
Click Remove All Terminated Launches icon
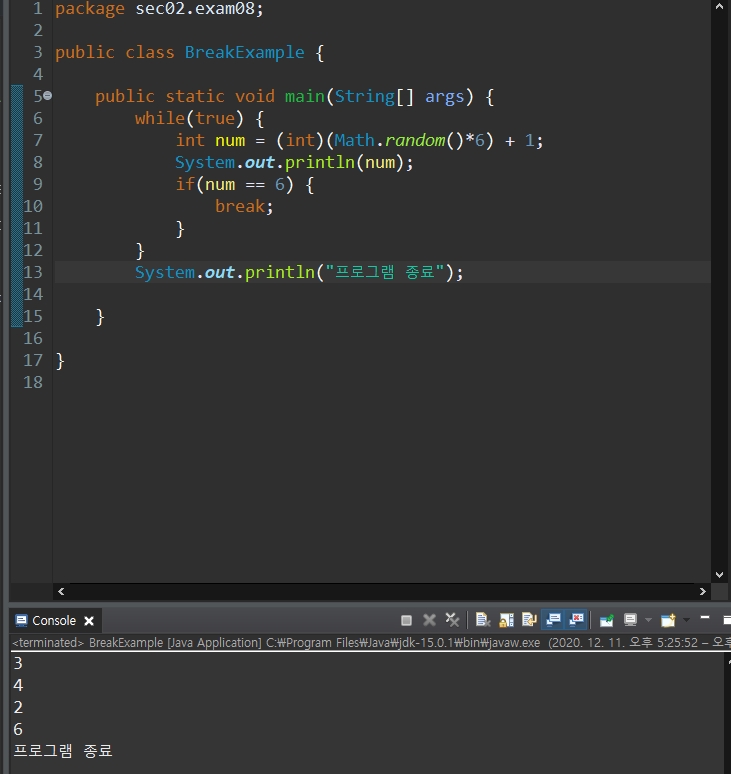pyautogui.click(x=452, y=620)
